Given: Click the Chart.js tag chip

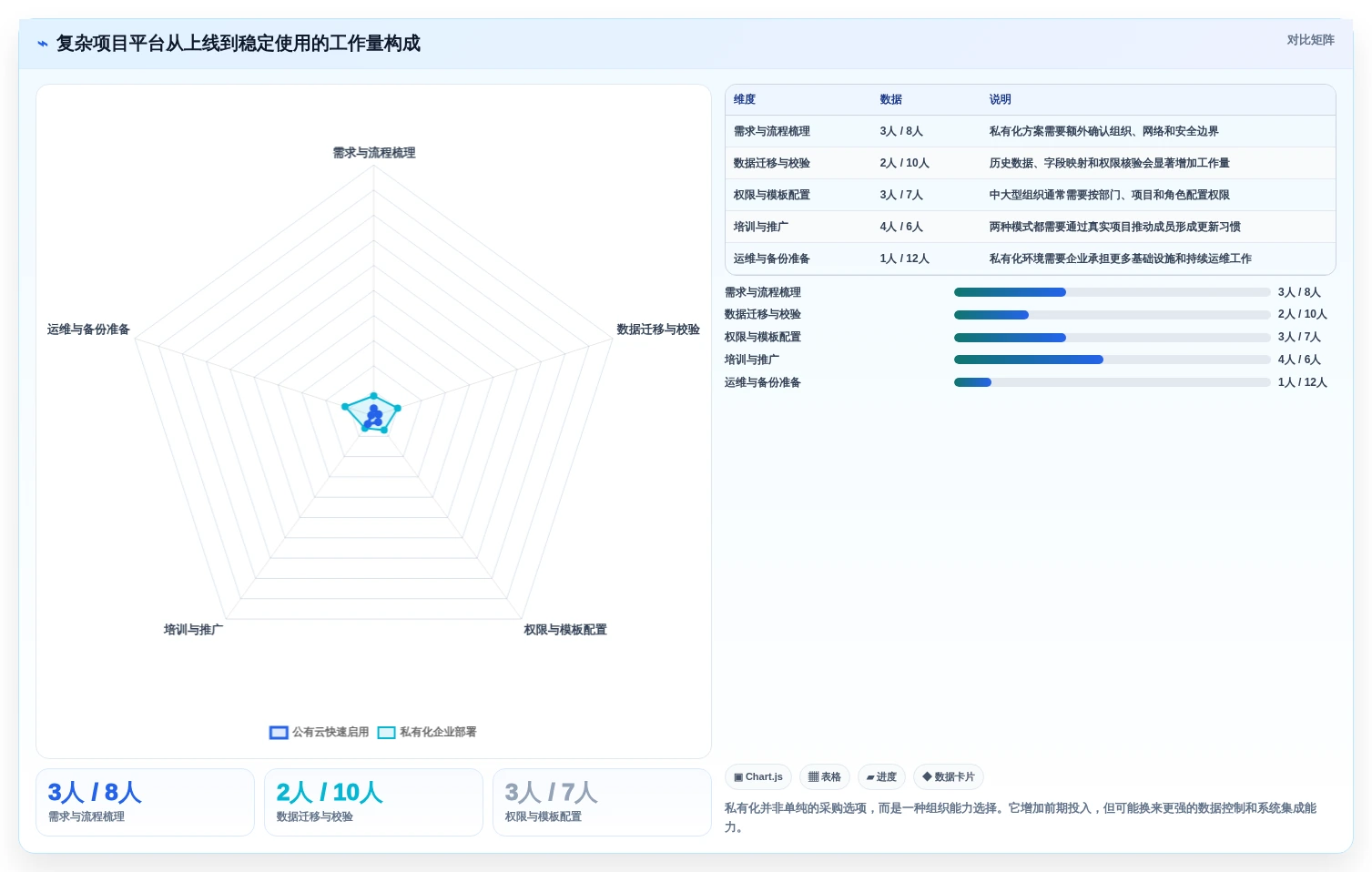Looking at the screenshot, I should coord(758,777).
